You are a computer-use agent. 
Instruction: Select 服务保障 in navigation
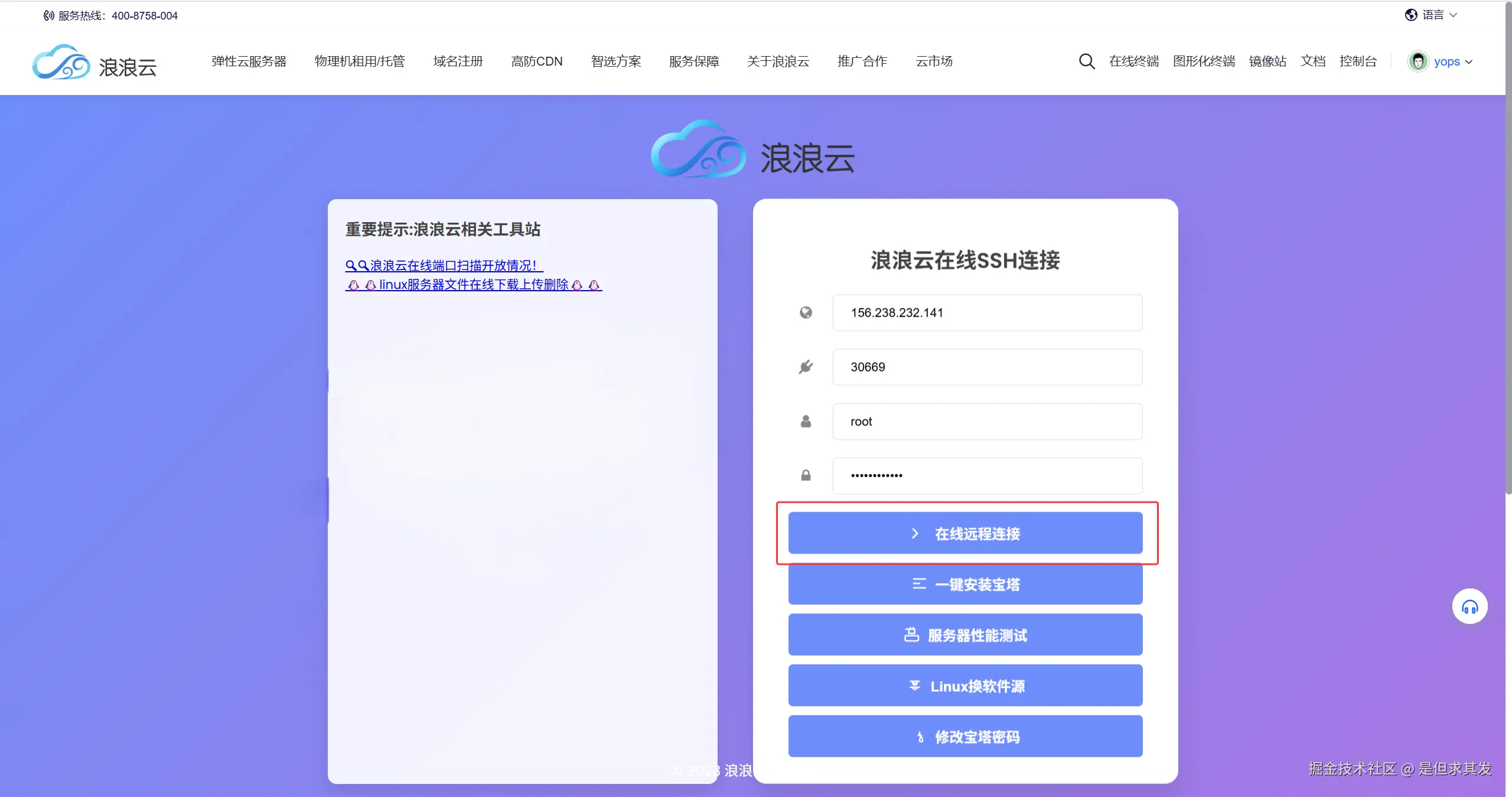point(694,61)
